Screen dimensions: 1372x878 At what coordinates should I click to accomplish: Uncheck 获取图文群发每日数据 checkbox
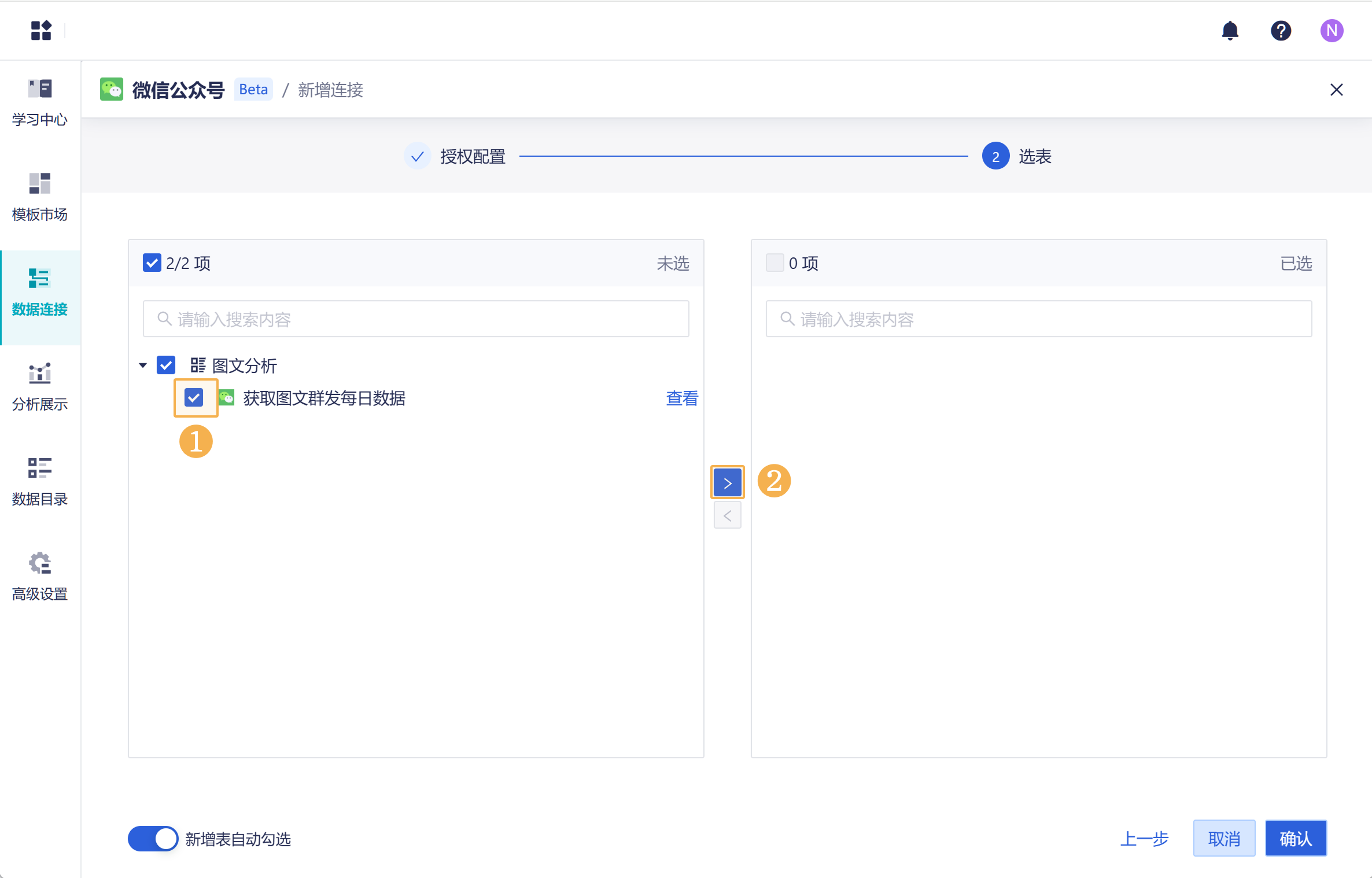tap(194, 397)
